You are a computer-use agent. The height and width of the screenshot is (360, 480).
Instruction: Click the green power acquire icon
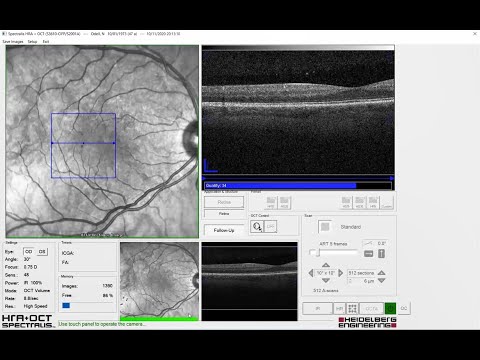[390, 308]
